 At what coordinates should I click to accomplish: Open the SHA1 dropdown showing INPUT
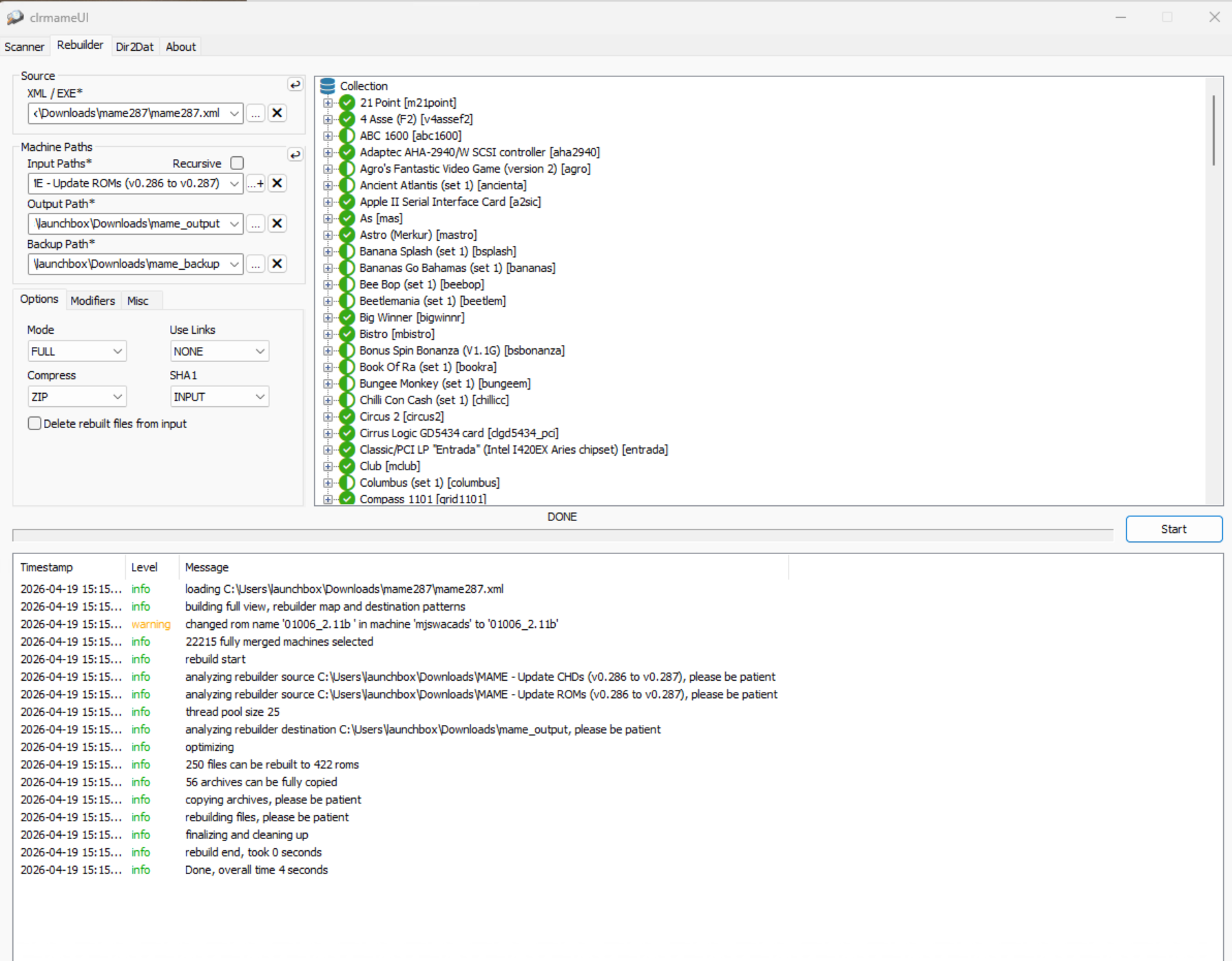[219, 397]
